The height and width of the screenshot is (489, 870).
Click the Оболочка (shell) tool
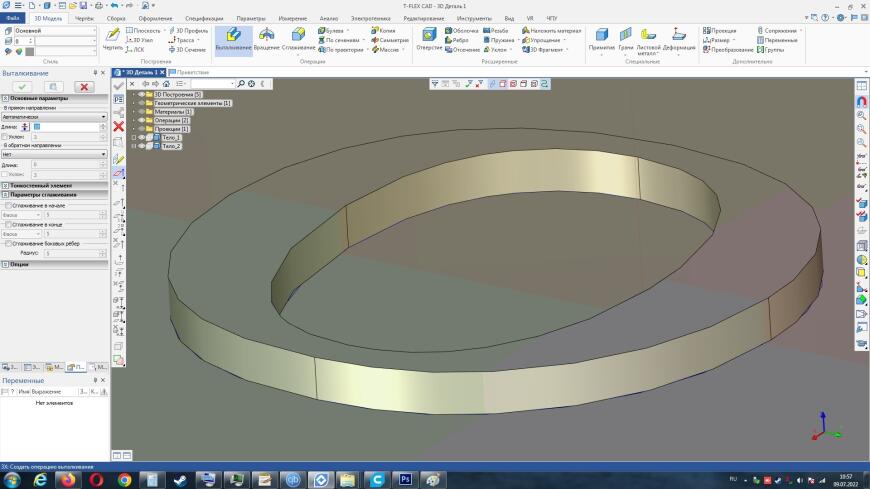462,31
